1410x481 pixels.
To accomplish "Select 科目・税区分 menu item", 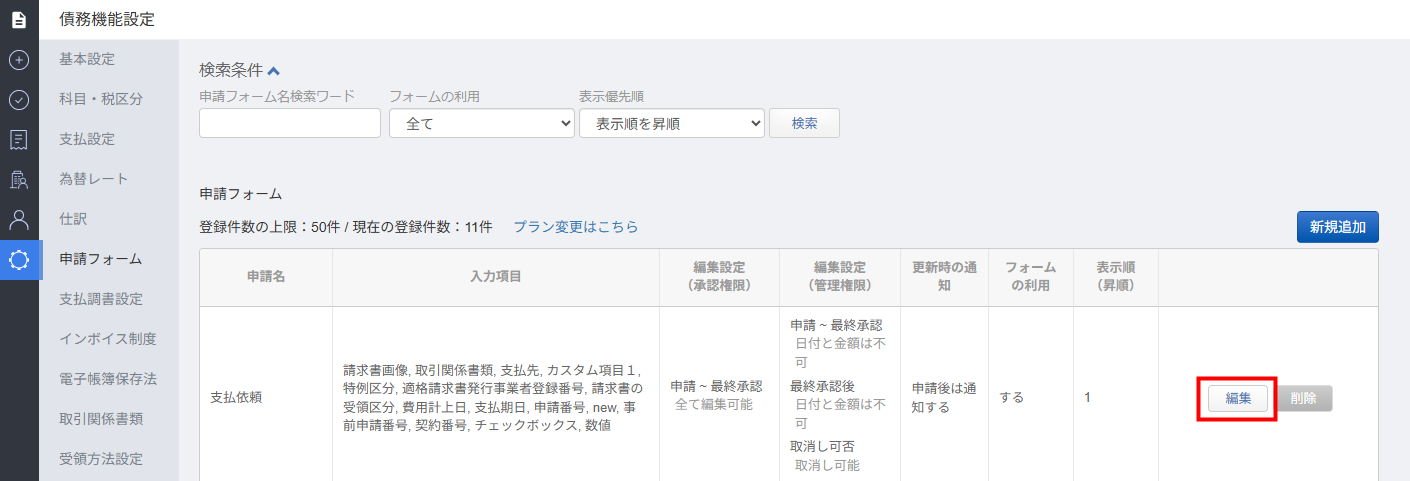I will (101, 99).
